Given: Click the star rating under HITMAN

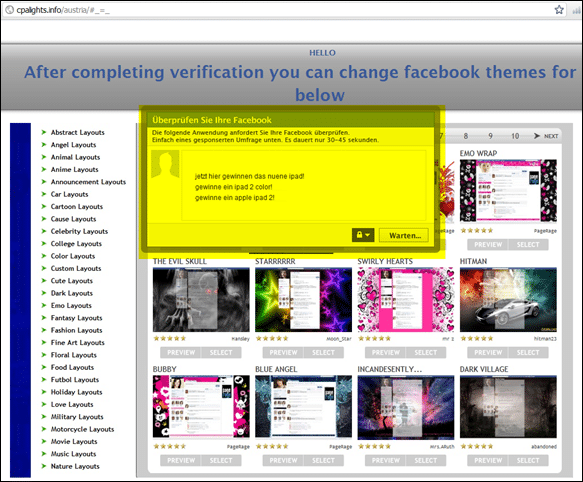Looking at the screenshot, I should (477, 338).
